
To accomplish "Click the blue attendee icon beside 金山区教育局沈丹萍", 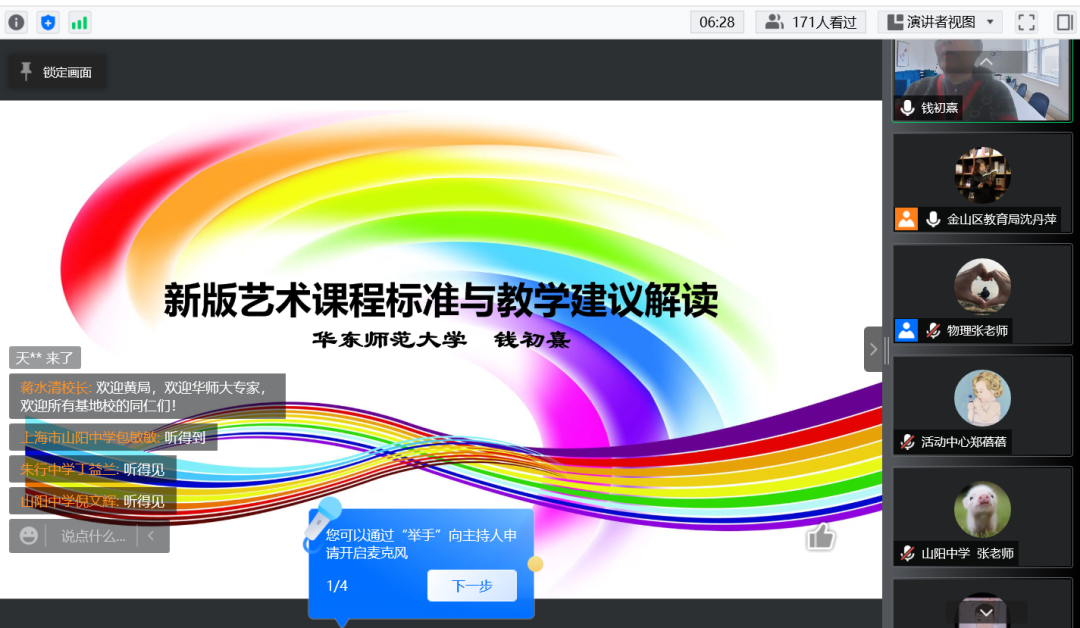I will click(x=906, y=219).
